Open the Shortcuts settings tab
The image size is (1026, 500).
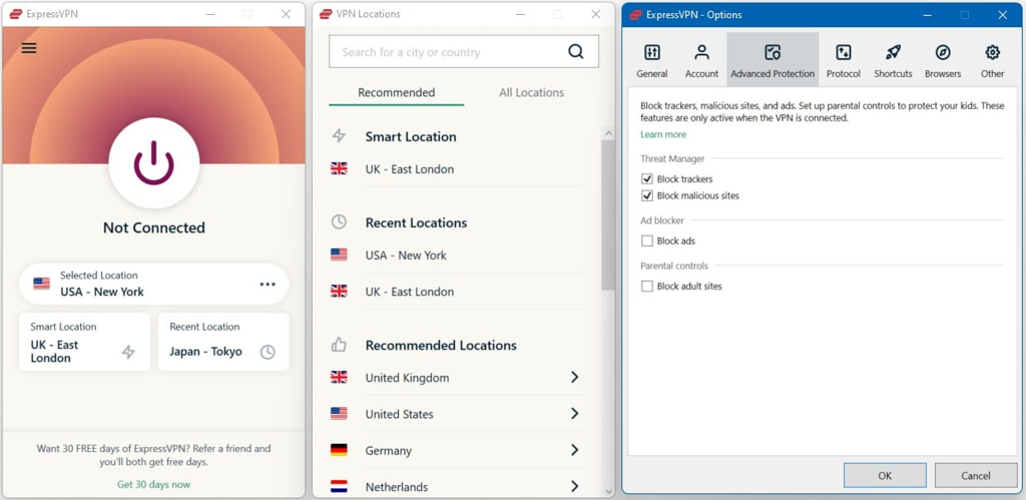[x=893, y=60]
